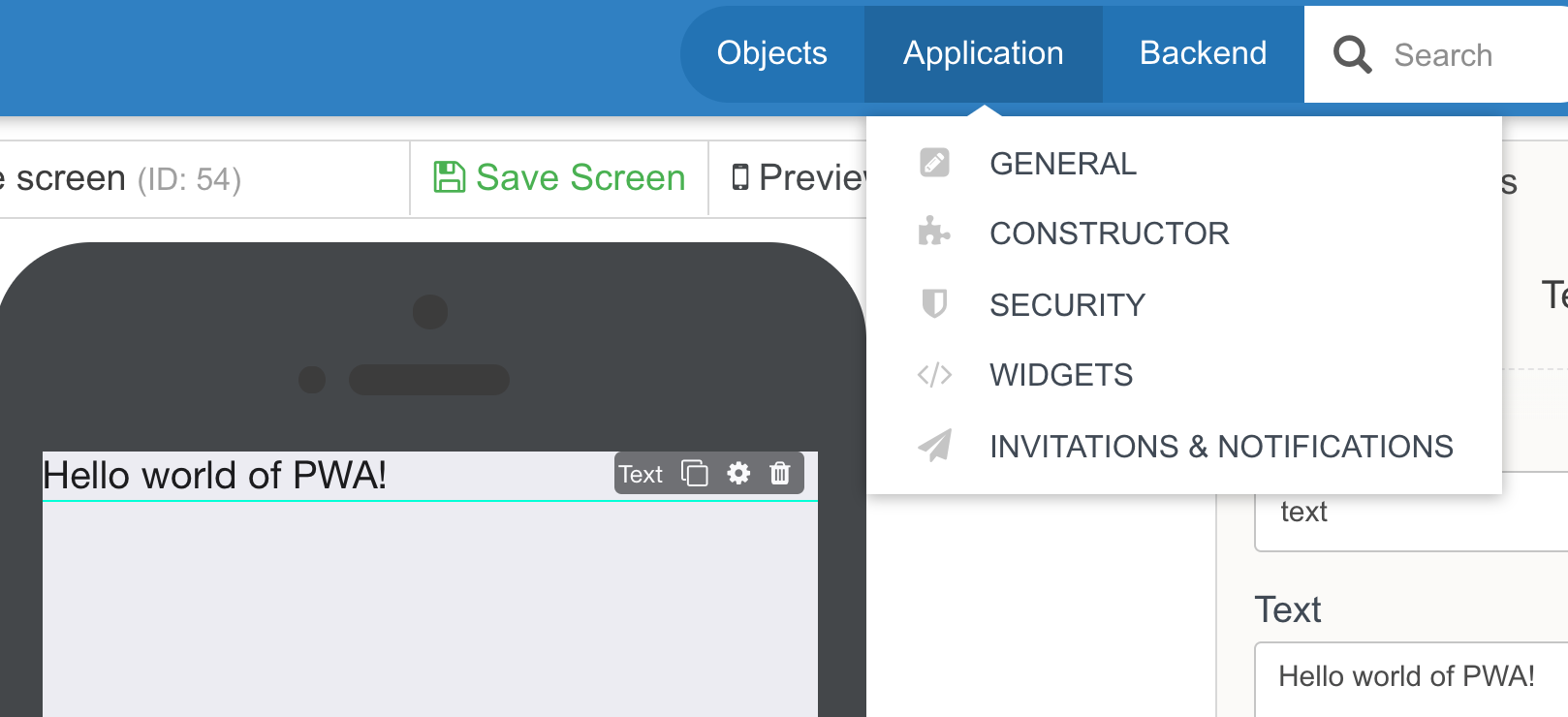Click the puzzle piece icon beside CONSTRUCTOR
This screenshot has height=717, width=1568.
tap(934, 233)
